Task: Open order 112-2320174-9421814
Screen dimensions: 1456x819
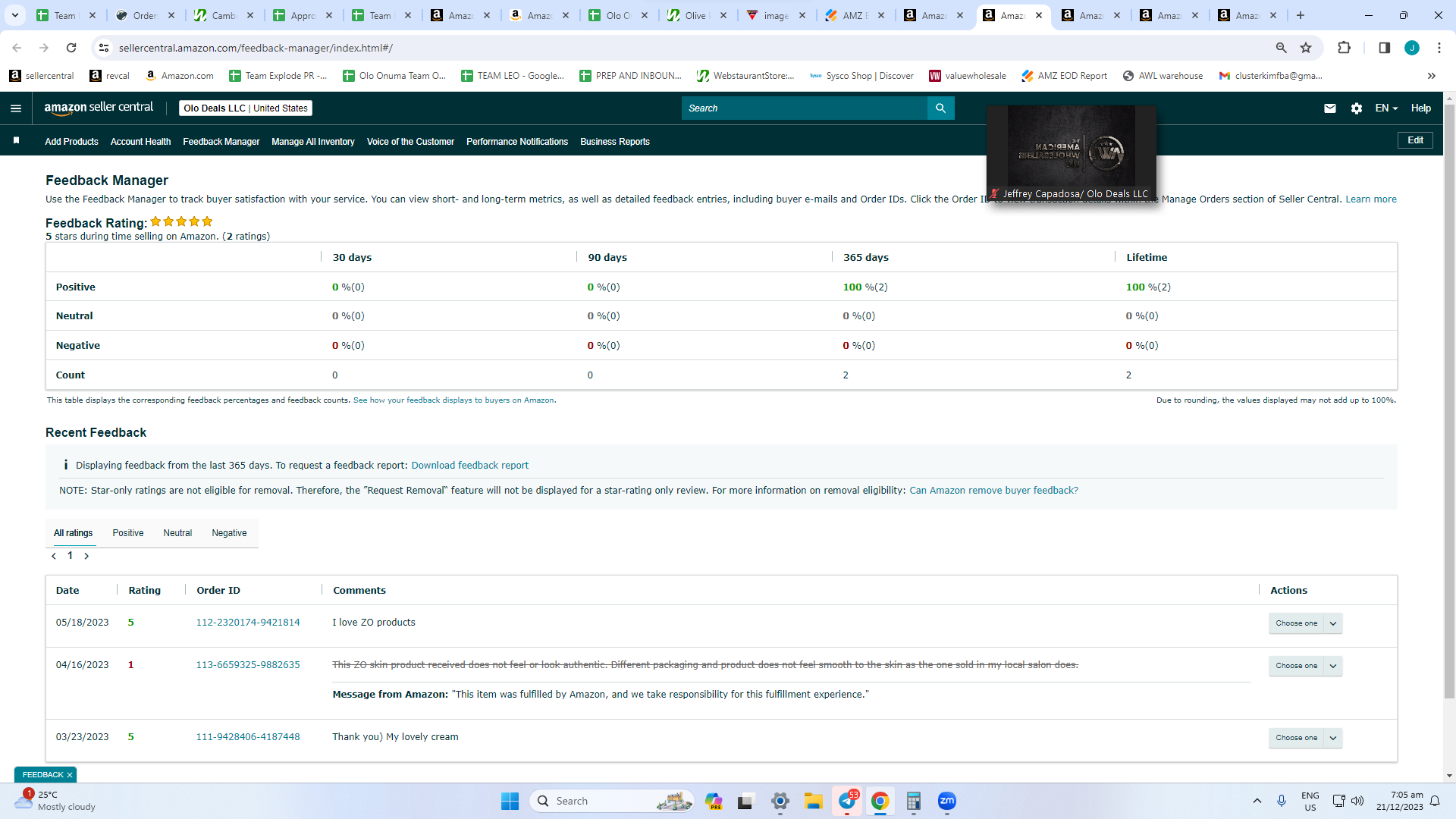Action: [248, 623]
